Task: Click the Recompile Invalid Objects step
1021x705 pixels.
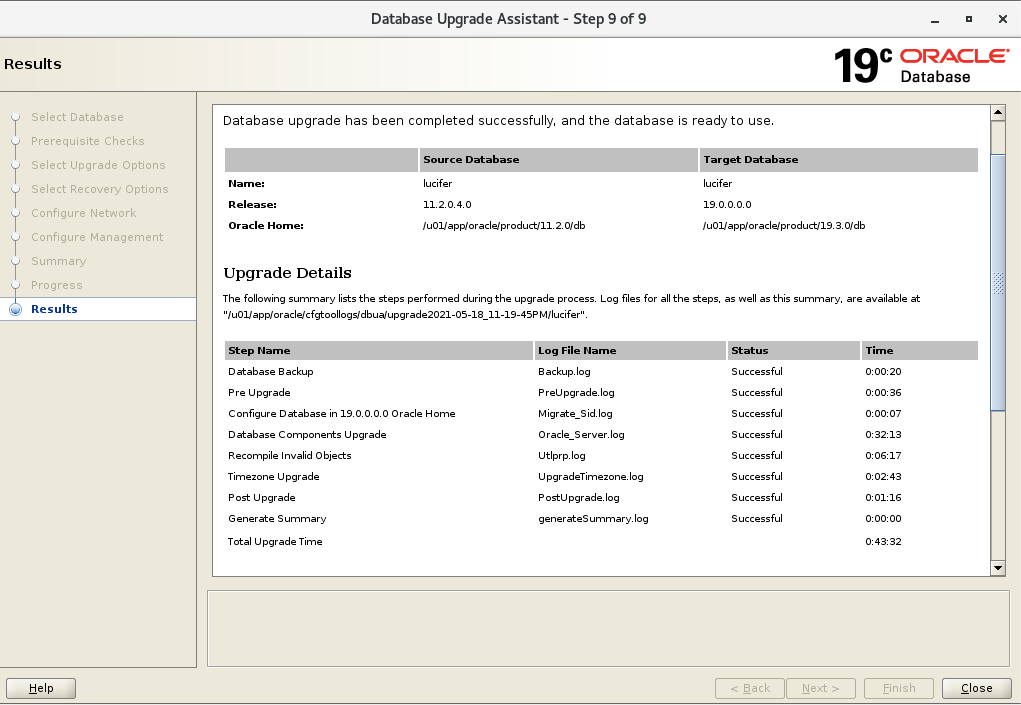Action: pos(290,456)
